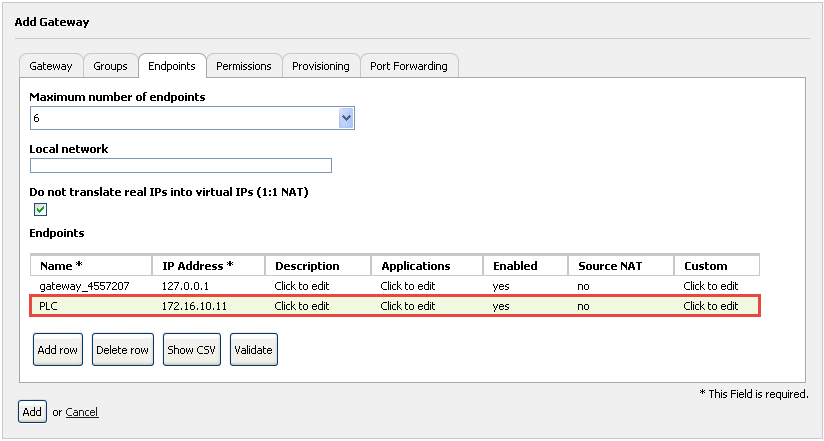Switch to the Gateway tab
The width and height of the screenshot is (824, 441).
coord(50,66)
